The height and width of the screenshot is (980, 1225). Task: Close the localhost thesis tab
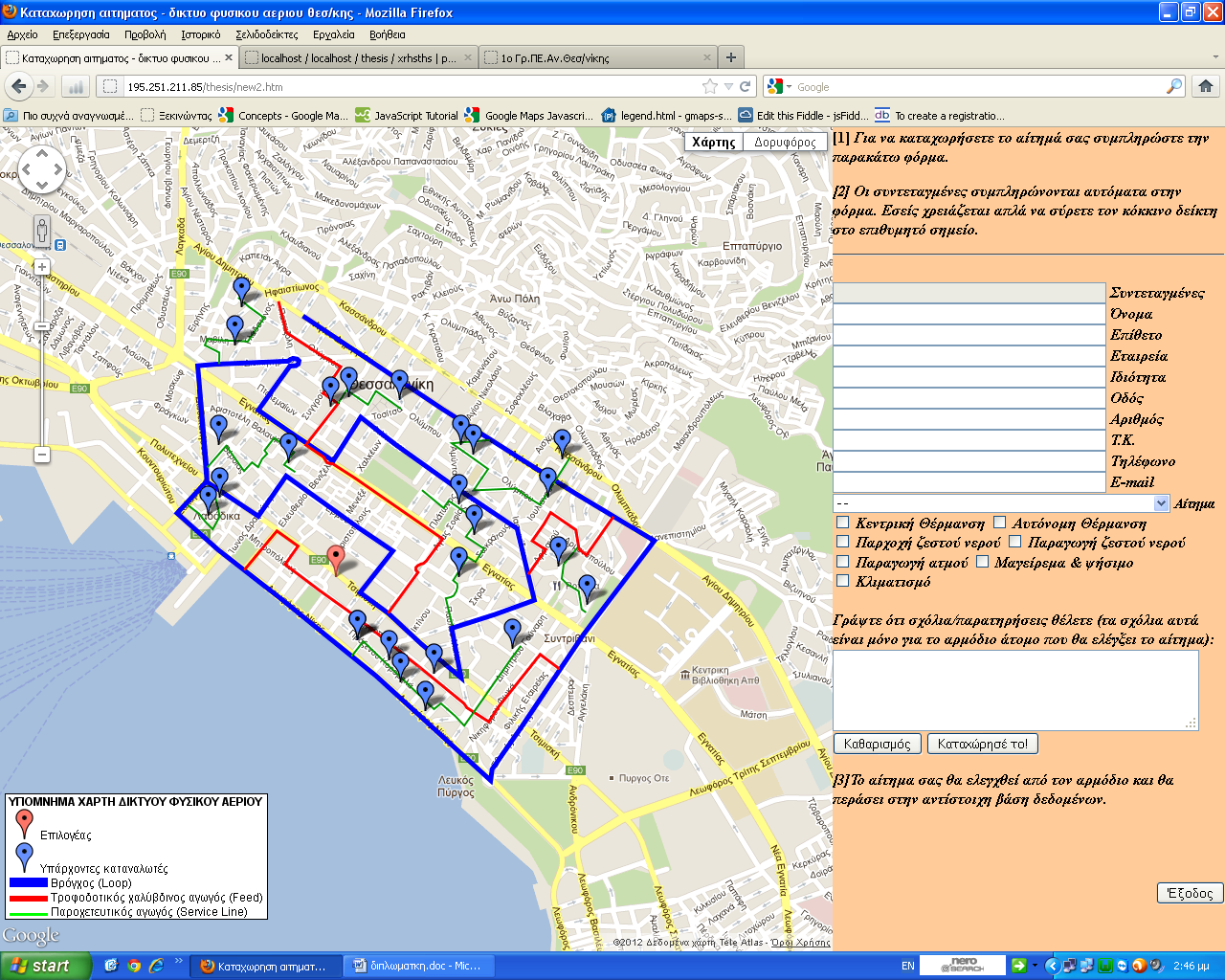(468, 57)
